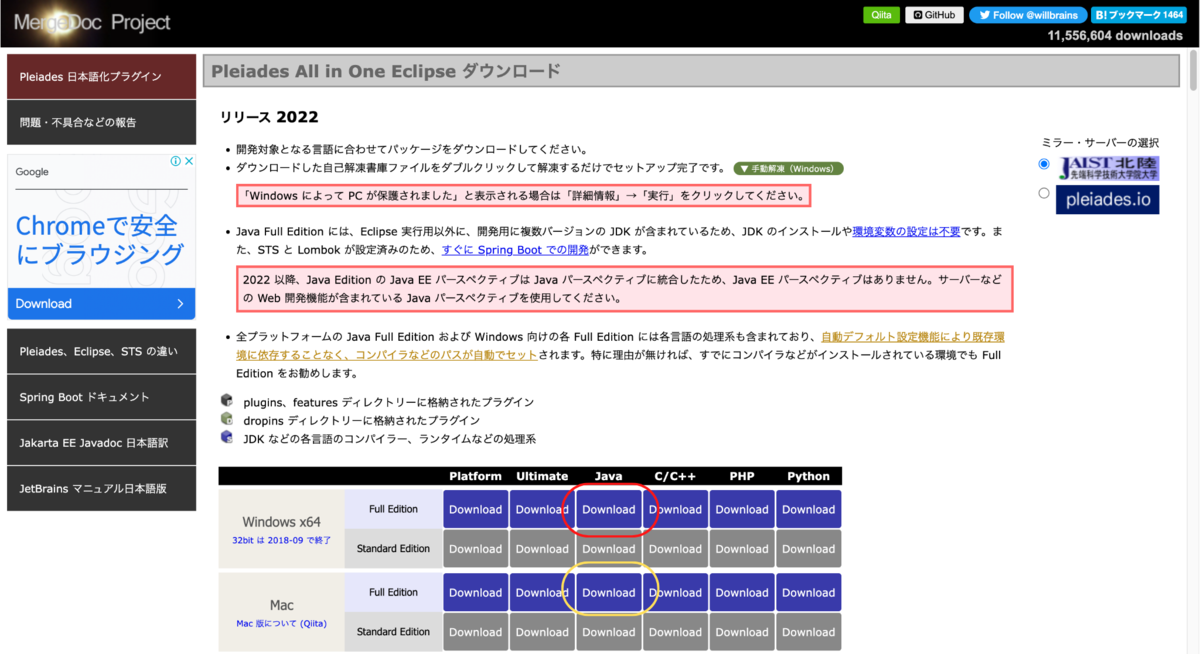The height and width of the screenshot is (654, 1200).
Task: Open 問題・不具合などの報告 sidebar item
Action: click(x=101, y=122)
